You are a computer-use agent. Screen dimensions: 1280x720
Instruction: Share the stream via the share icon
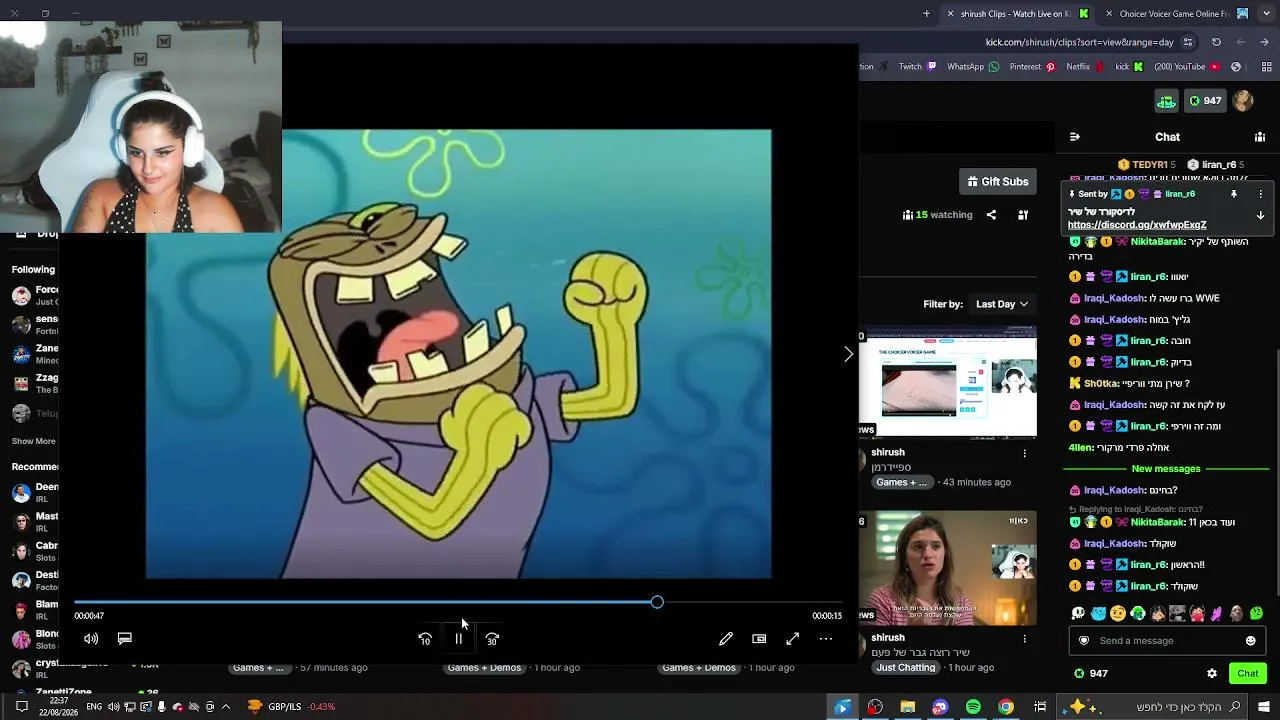click(991, 215)
